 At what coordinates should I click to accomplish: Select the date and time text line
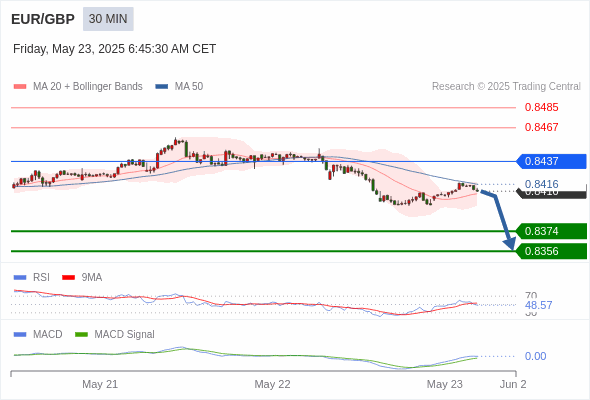pos(114,49)
